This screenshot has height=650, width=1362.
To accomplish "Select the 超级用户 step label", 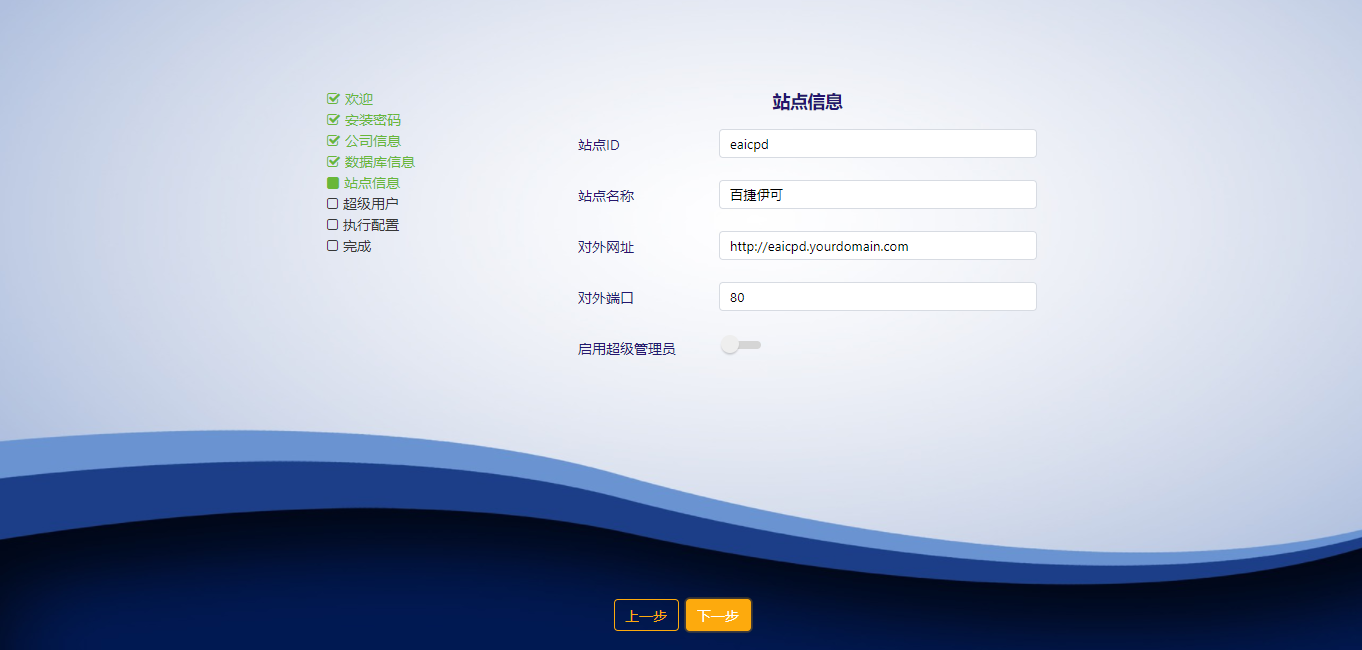I will (371, 204).
